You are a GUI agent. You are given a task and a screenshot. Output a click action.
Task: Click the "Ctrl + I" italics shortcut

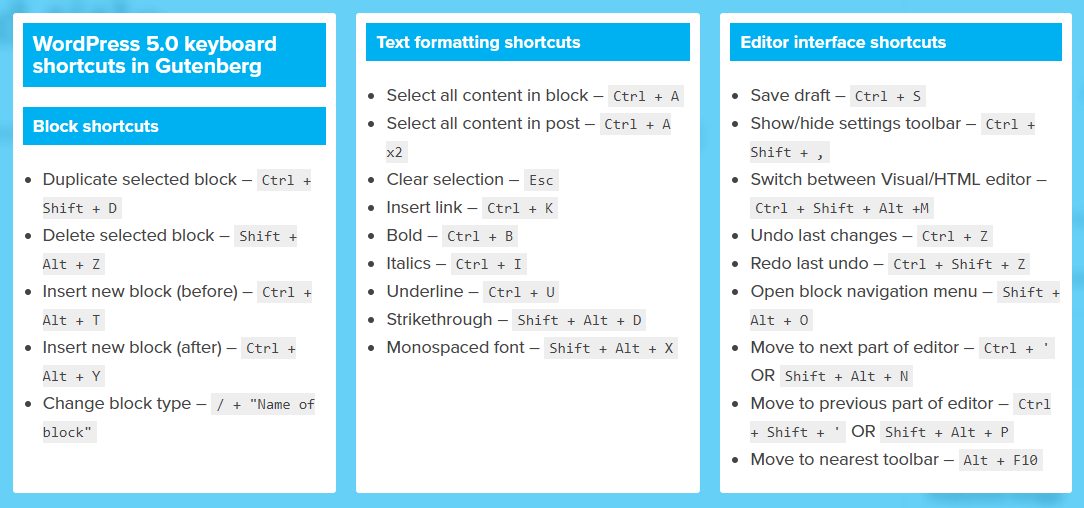[x=489, y=264]
